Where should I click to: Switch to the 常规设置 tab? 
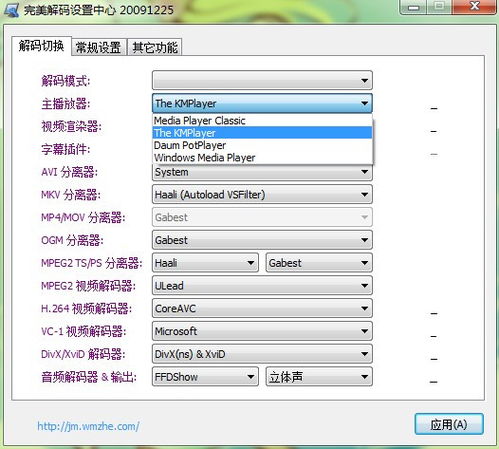click(98, 47)
